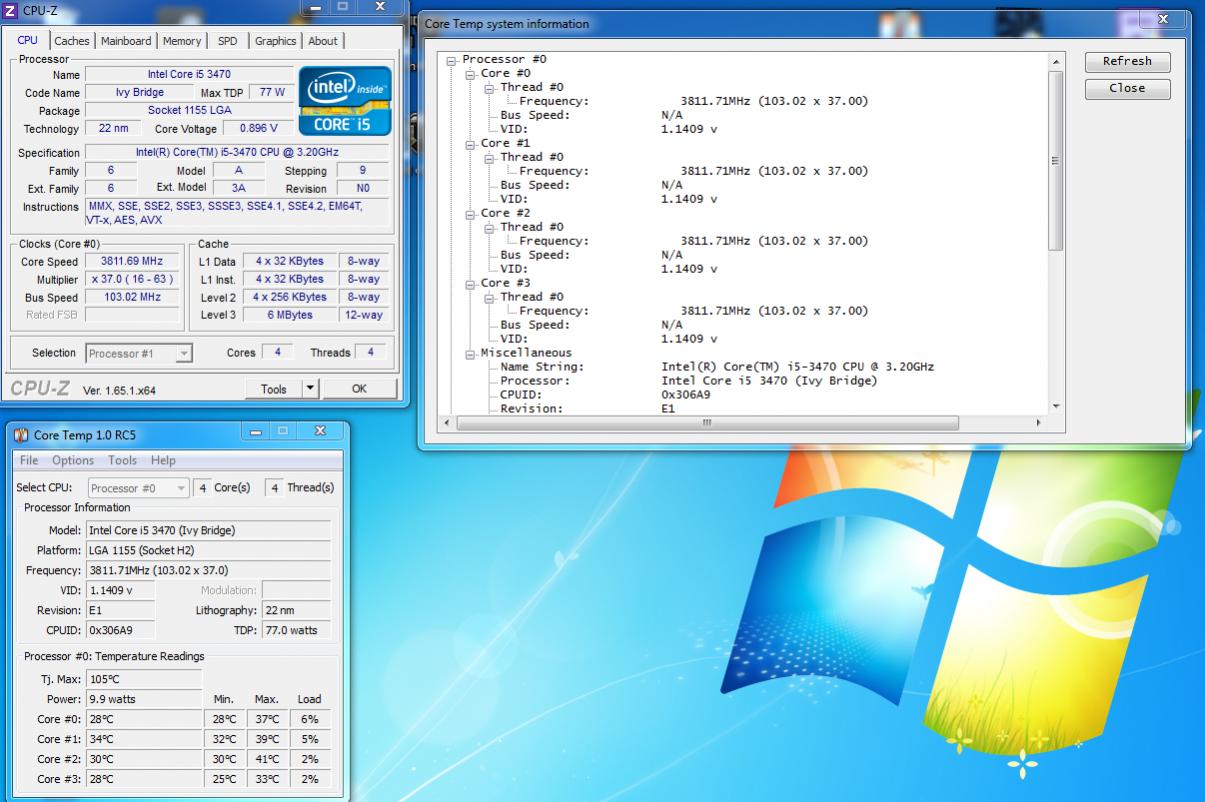Image resolution: width=1205 pixels, height=802 pixels.
Task: Click the Specification field in CPU-Z
Action: point(238,152)
